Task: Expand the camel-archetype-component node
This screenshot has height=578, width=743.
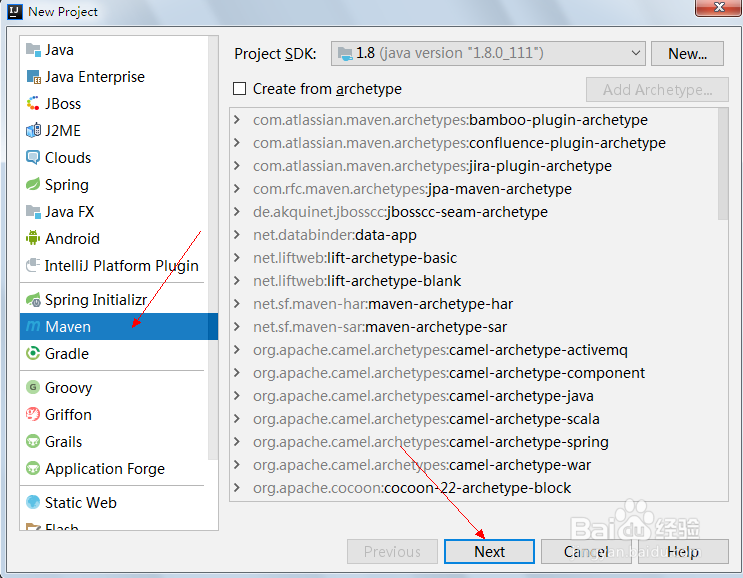Action: point(237,373)
